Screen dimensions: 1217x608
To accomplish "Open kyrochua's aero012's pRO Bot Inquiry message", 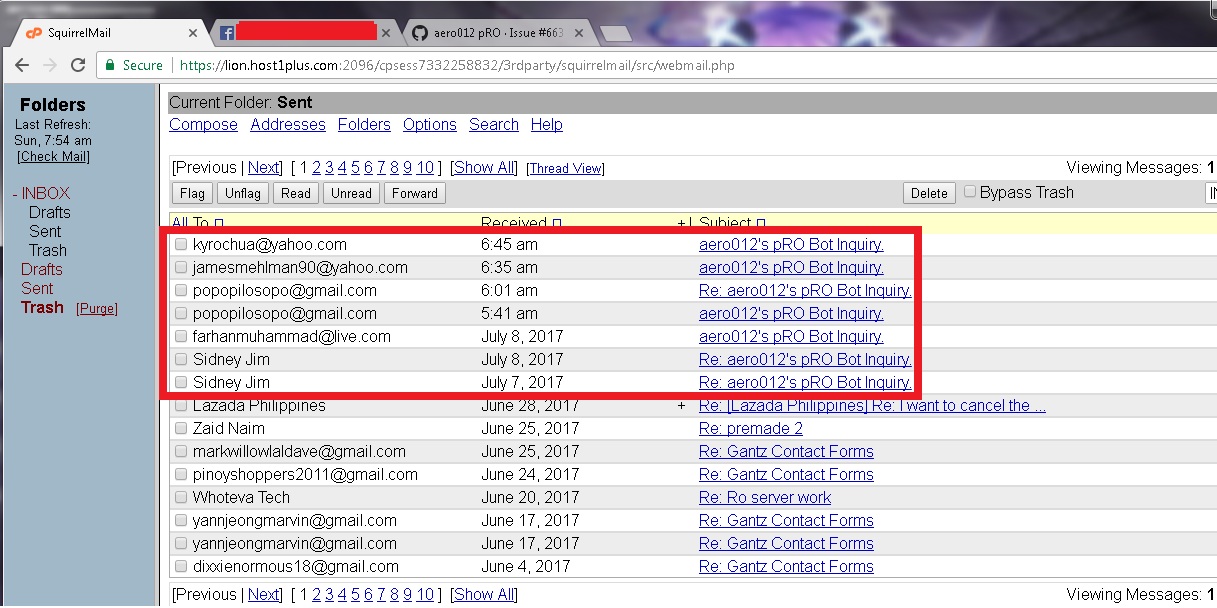I will tap(791, 244).
